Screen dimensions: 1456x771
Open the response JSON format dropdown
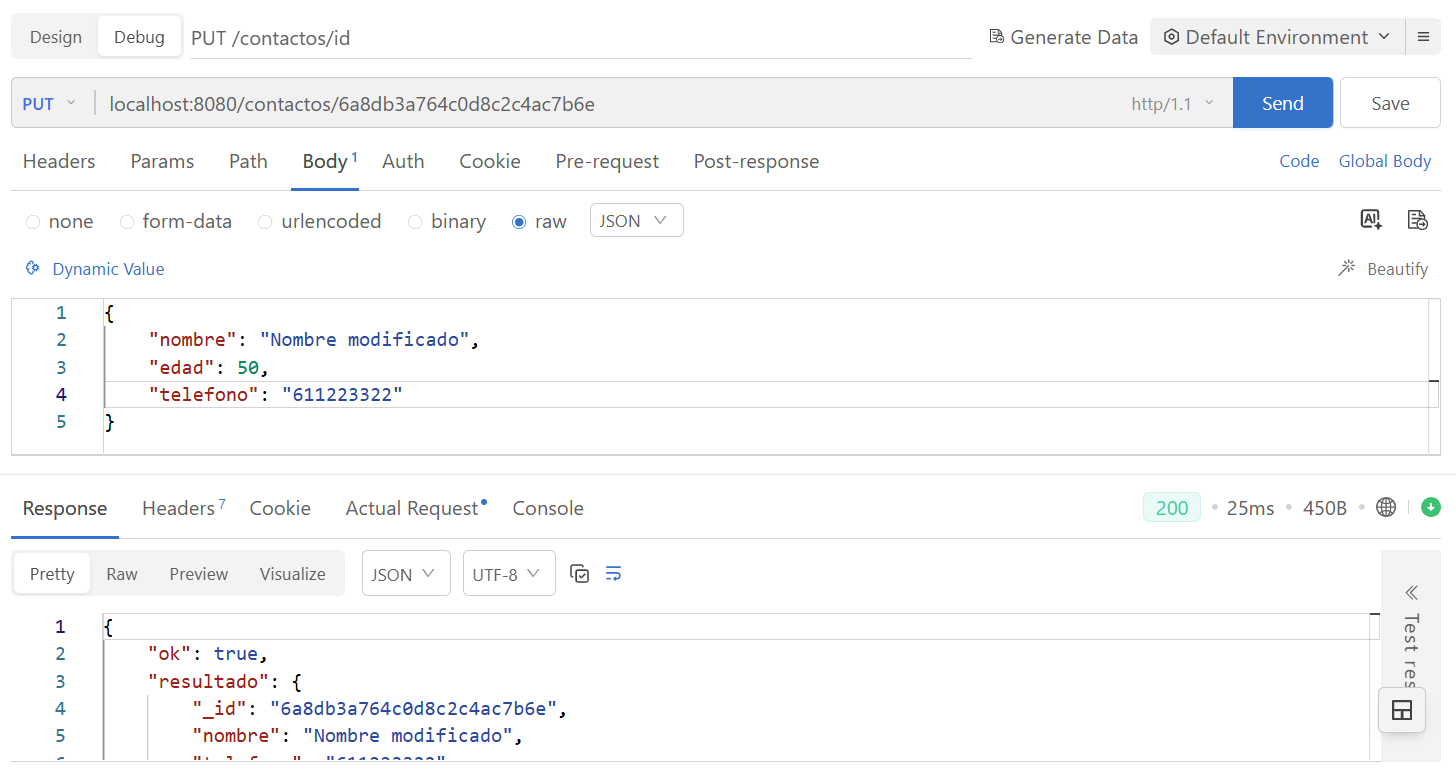pyautogui.click(x=406, y=573)
